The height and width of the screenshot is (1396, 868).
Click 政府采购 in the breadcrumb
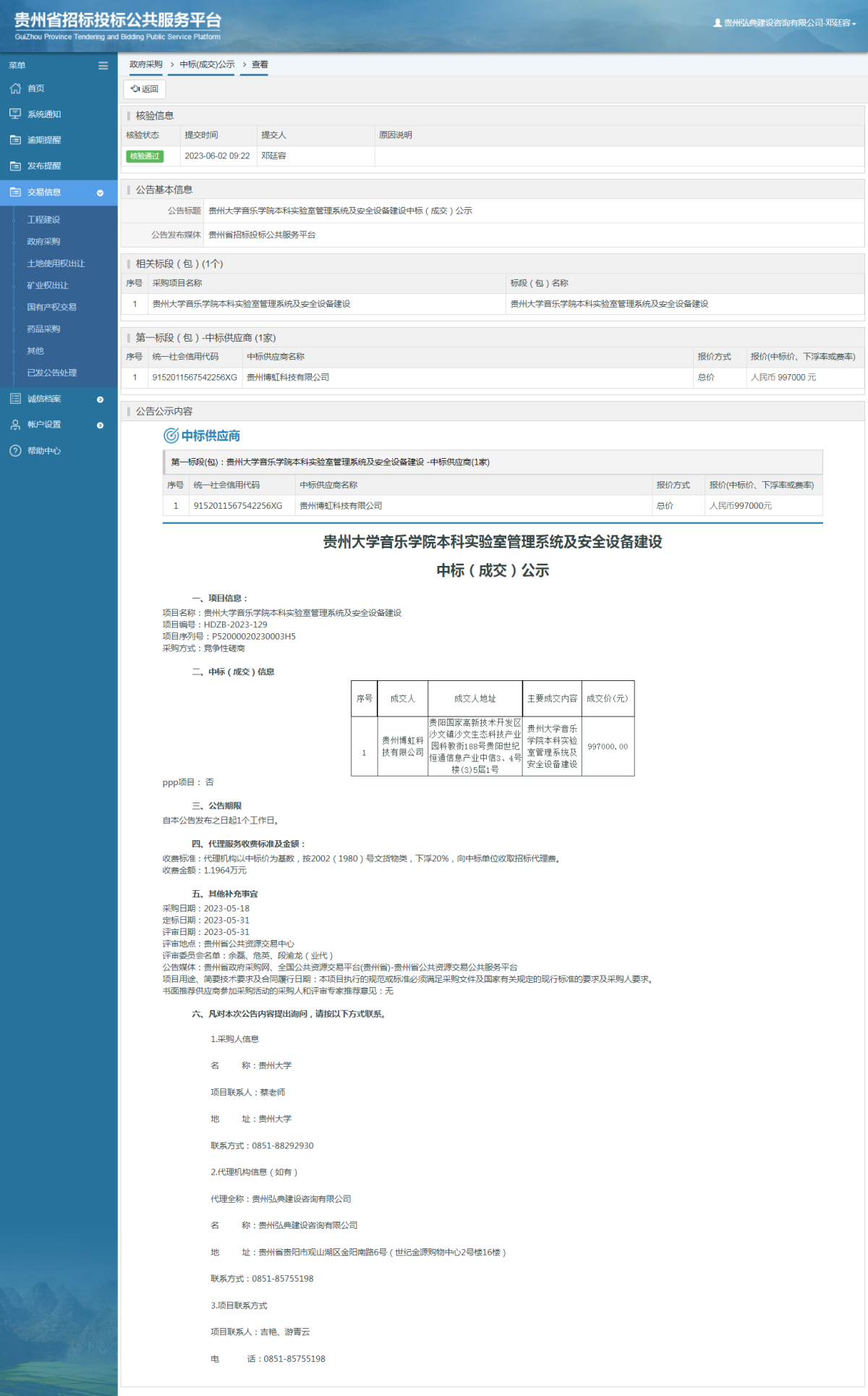coord(145,64)
